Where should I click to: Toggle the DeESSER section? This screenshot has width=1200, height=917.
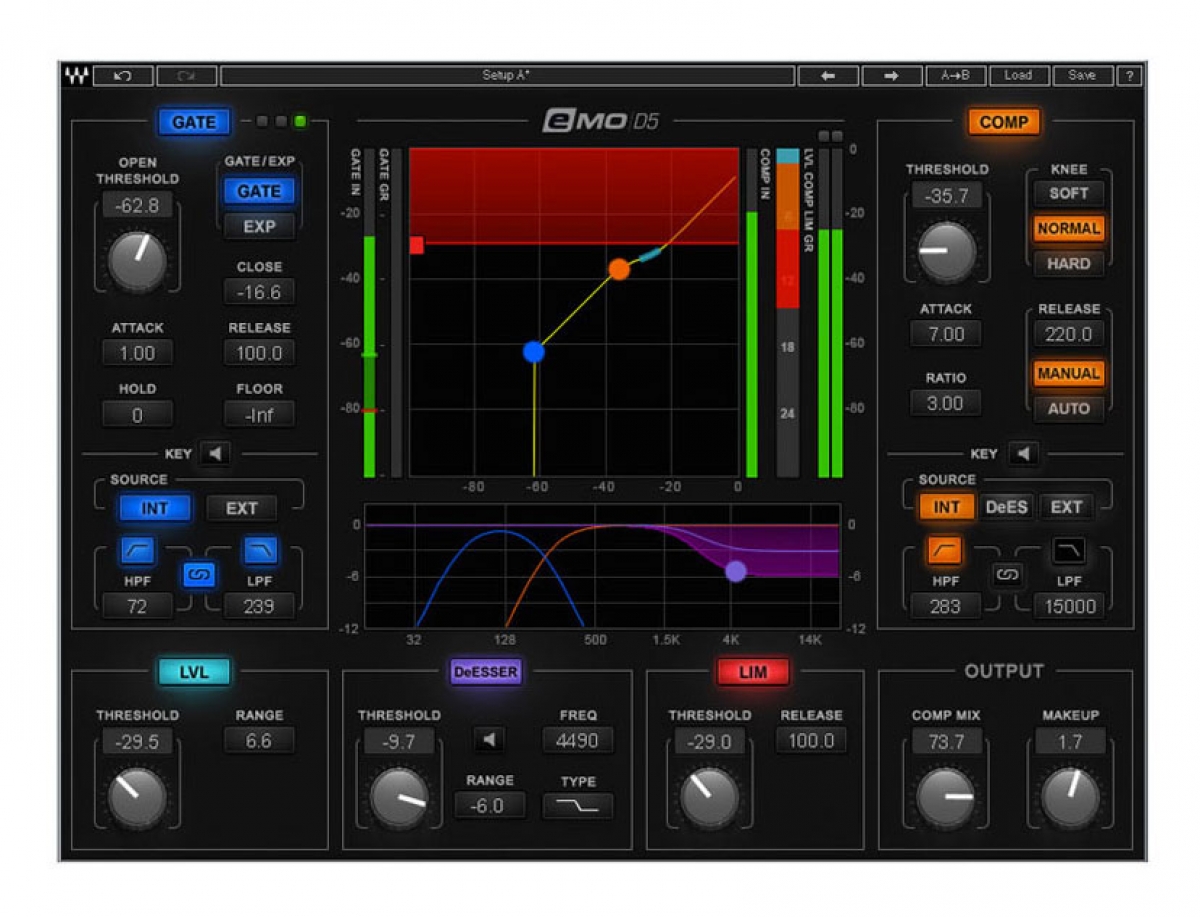(x=486, y=672)
